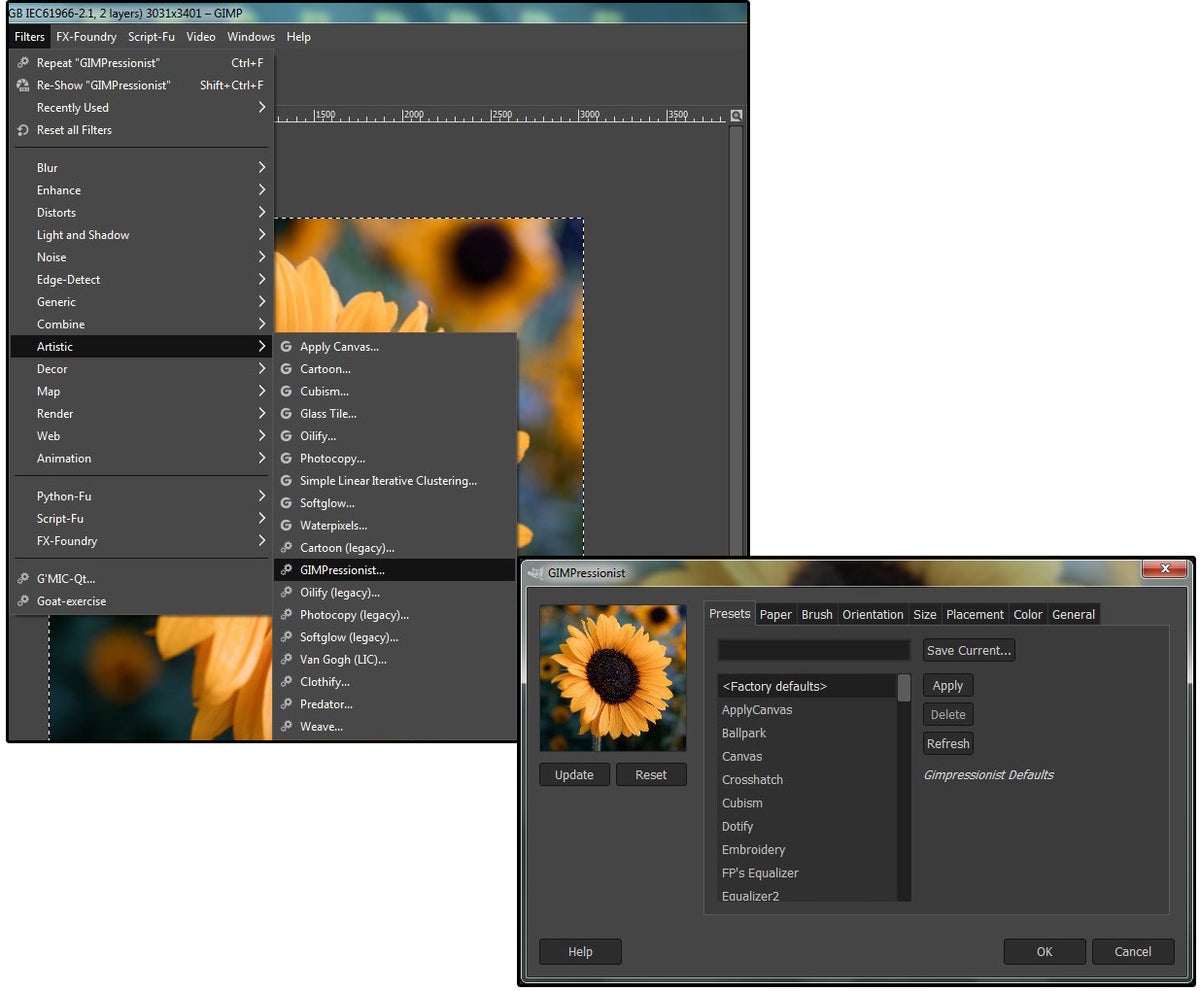Expand the Recently Used submenu
The image size is (1200, 991).
[x=141, y=107]
